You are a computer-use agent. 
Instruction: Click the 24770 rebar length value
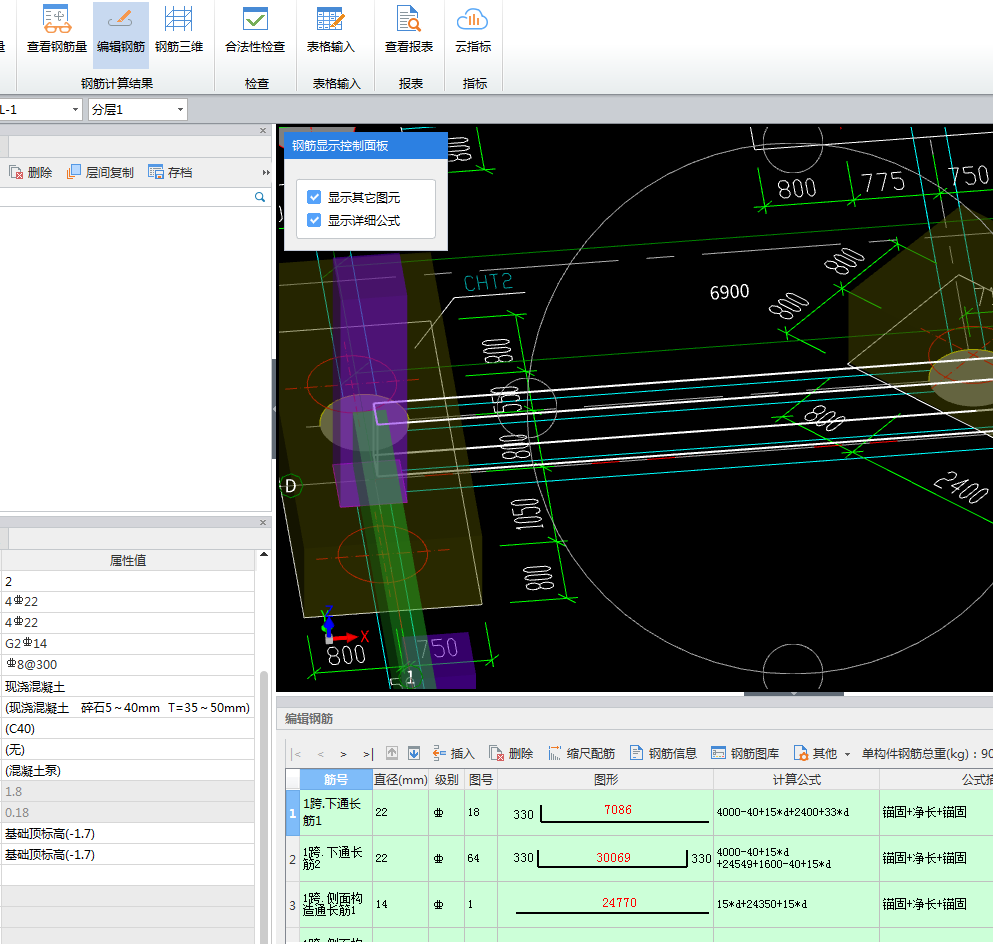tap(619, 902)
